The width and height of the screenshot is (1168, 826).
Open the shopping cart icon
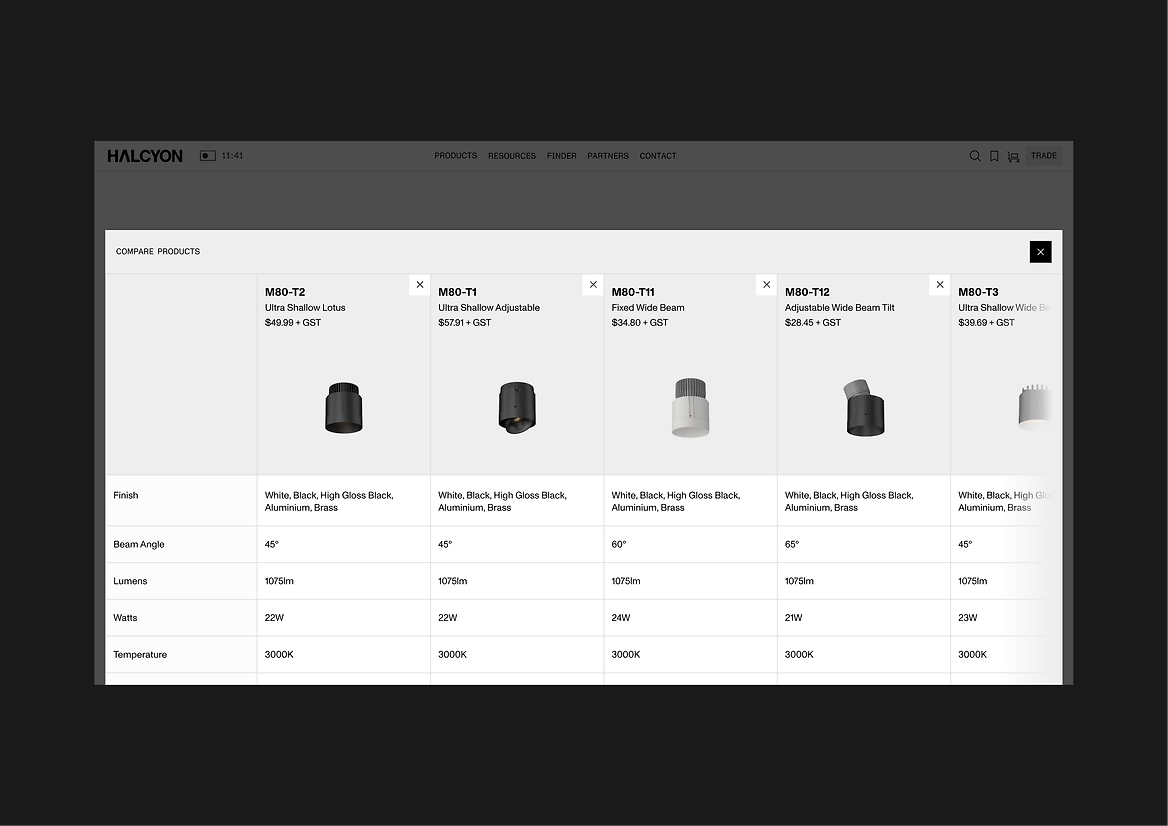[1013, 156]
